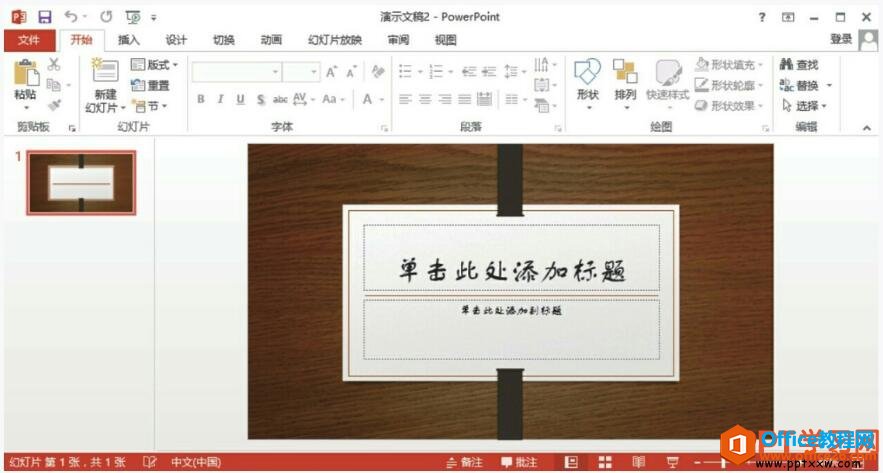
Task: Justify the paragraph text
Action: click(465, 99)
